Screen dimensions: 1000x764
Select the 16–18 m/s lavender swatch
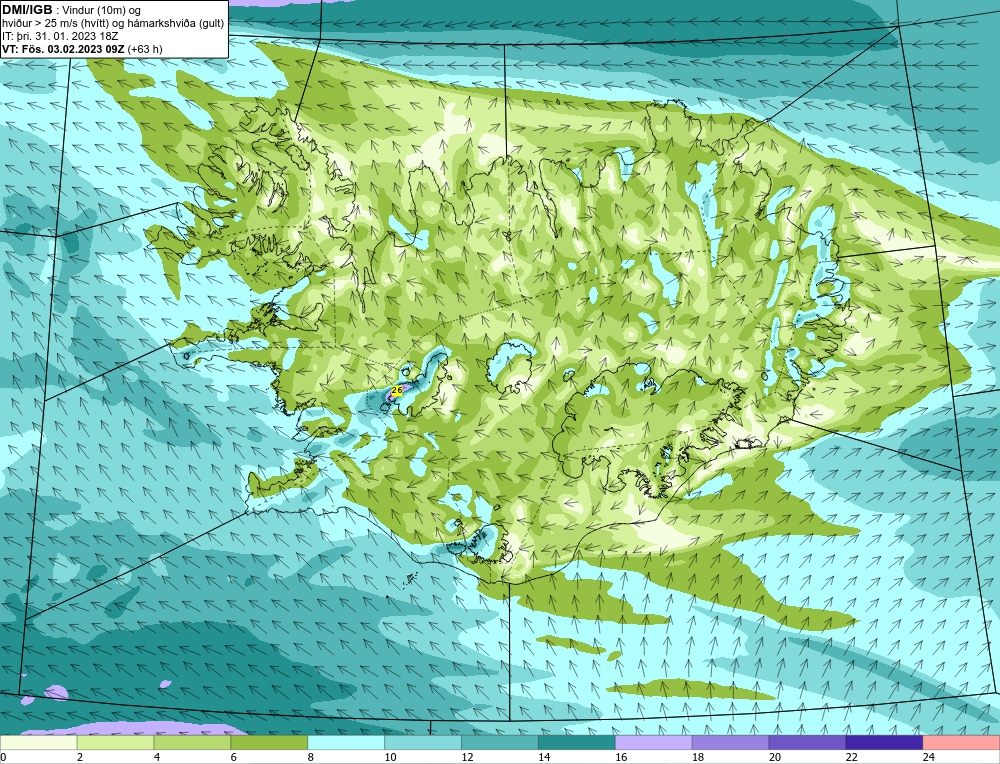654,742
